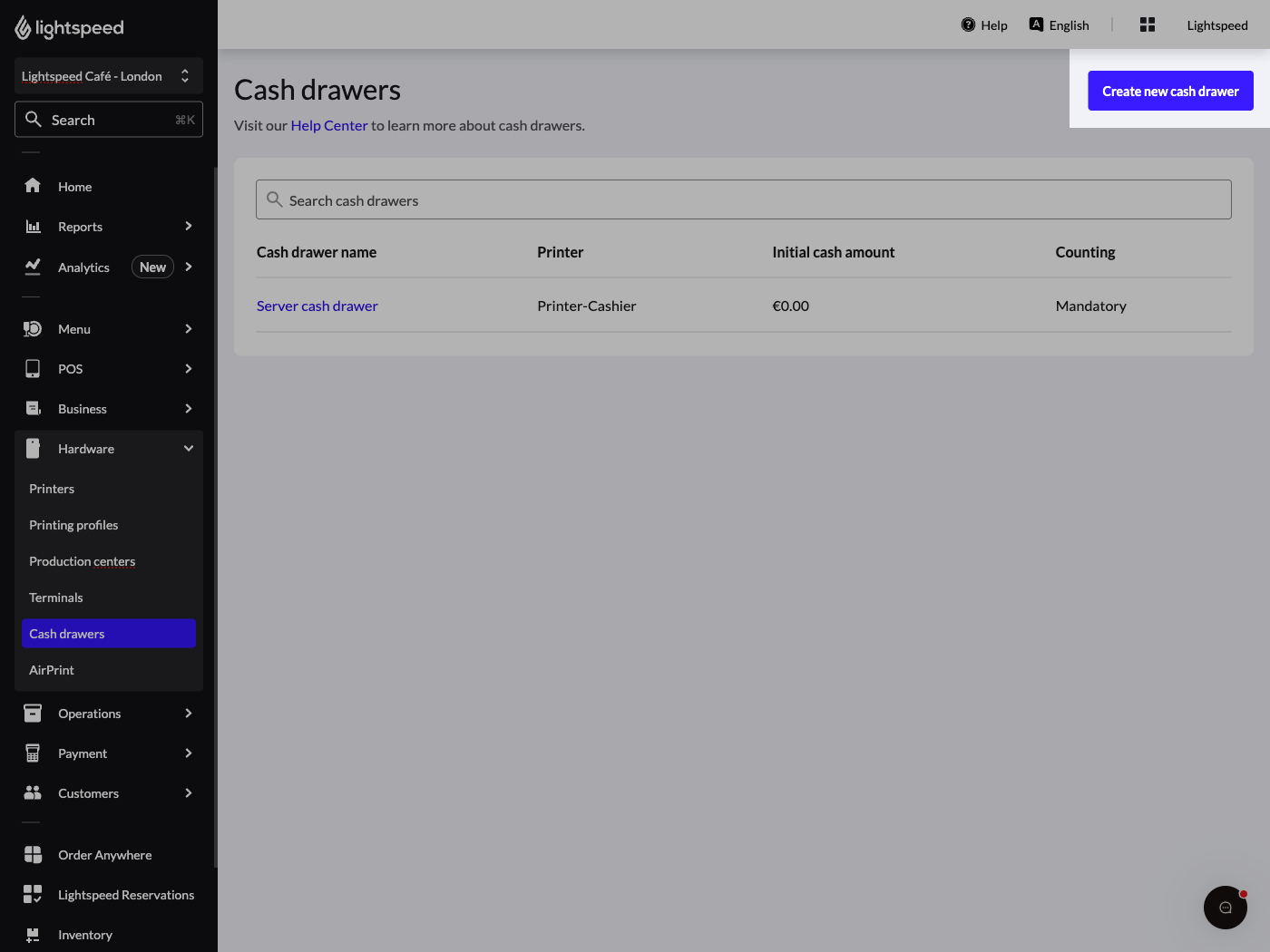Select the Business icon in sidebar
Image resolution: width=1270 pixels, height=952 pixels.
tap(33, 408)
